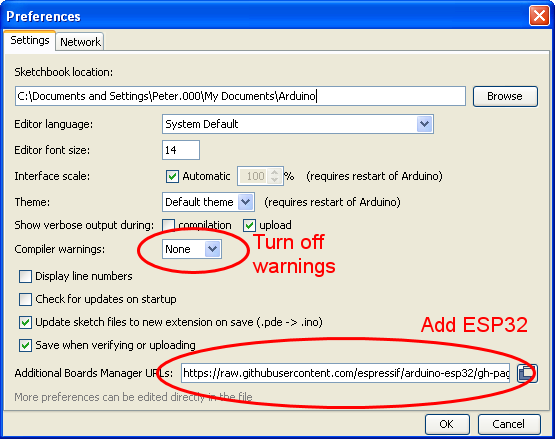
Task: Switch to the Network tab
Action: tap(80, 42)
